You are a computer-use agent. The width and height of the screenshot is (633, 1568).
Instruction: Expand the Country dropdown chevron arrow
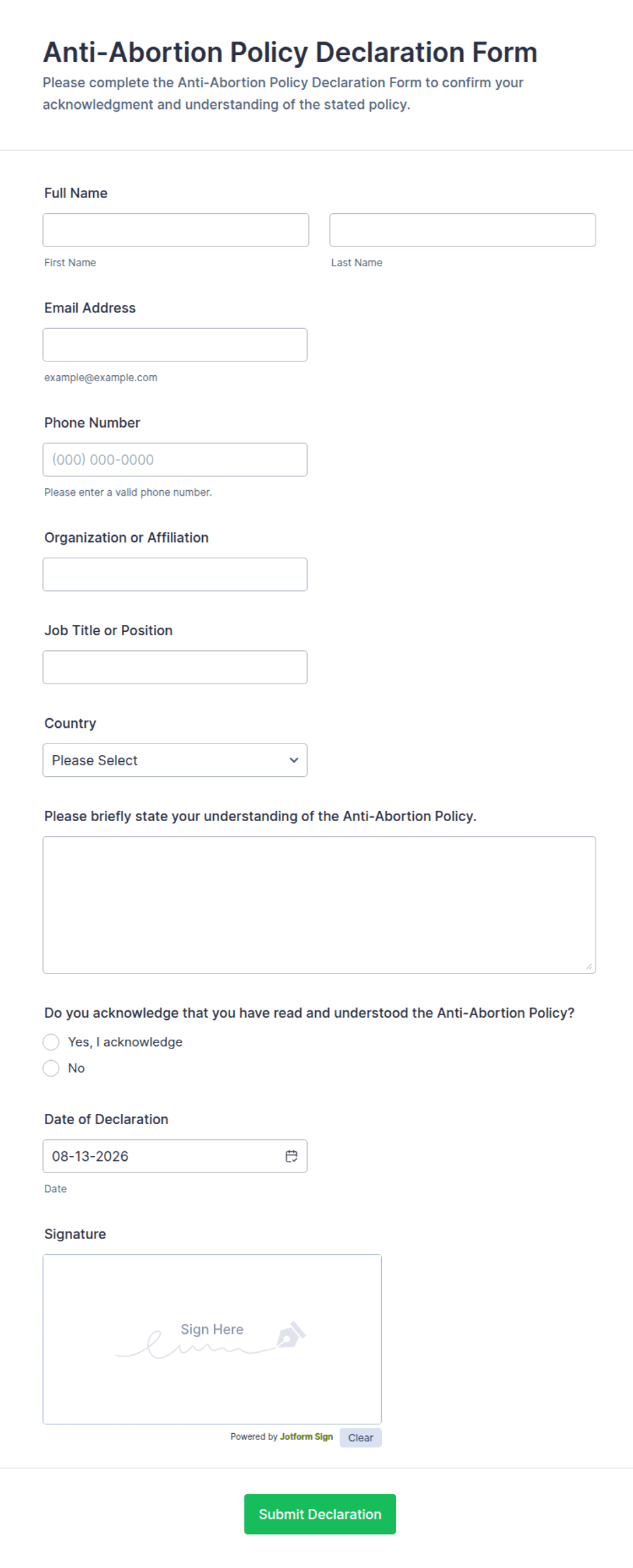pos(294,761)
